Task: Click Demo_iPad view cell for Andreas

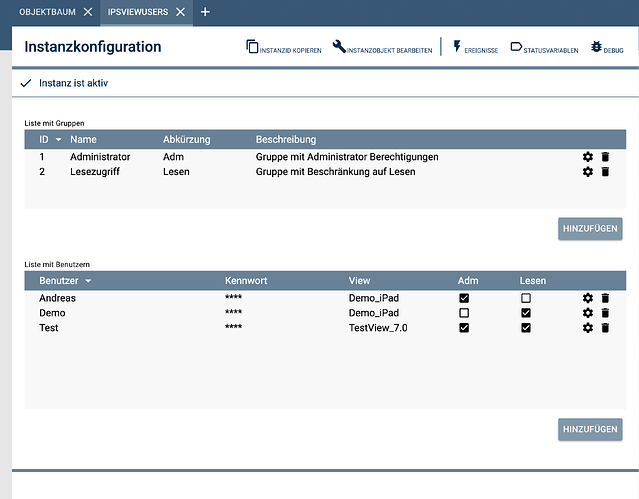Action: click(x=373, y=298)
